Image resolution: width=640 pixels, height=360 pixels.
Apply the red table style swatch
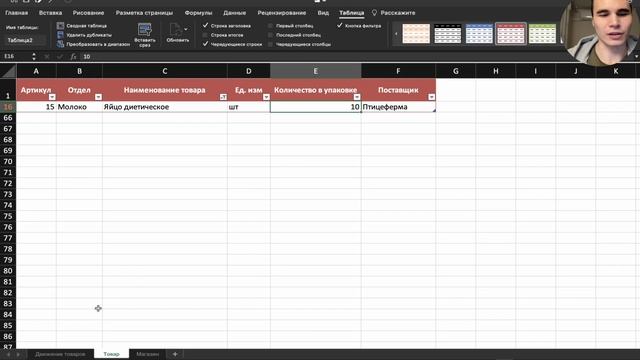point(511,33)
